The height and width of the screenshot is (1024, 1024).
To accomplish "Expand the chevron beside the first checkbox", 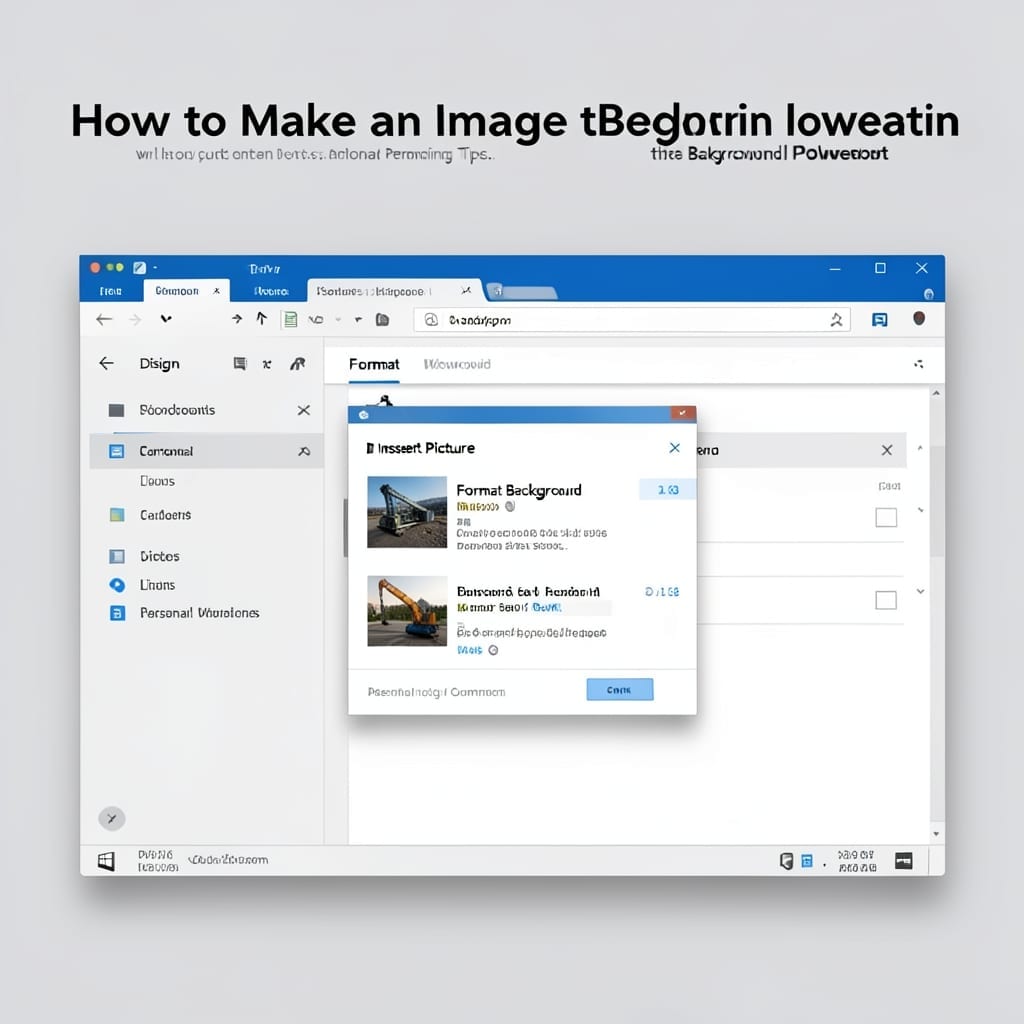I will pyautogui.click(x=920, y=510).
